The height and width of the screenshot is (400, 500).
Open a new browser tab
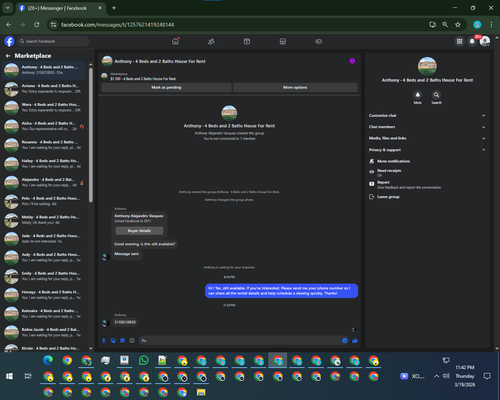click(x=114, y=8)
